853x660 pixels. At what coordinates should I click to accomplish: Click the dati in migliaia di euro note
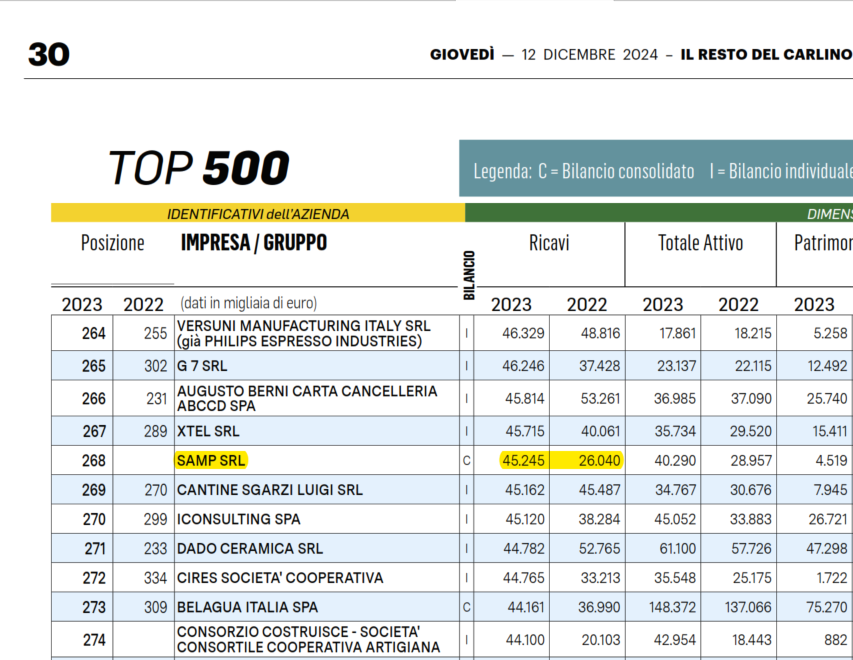(249, 303)
